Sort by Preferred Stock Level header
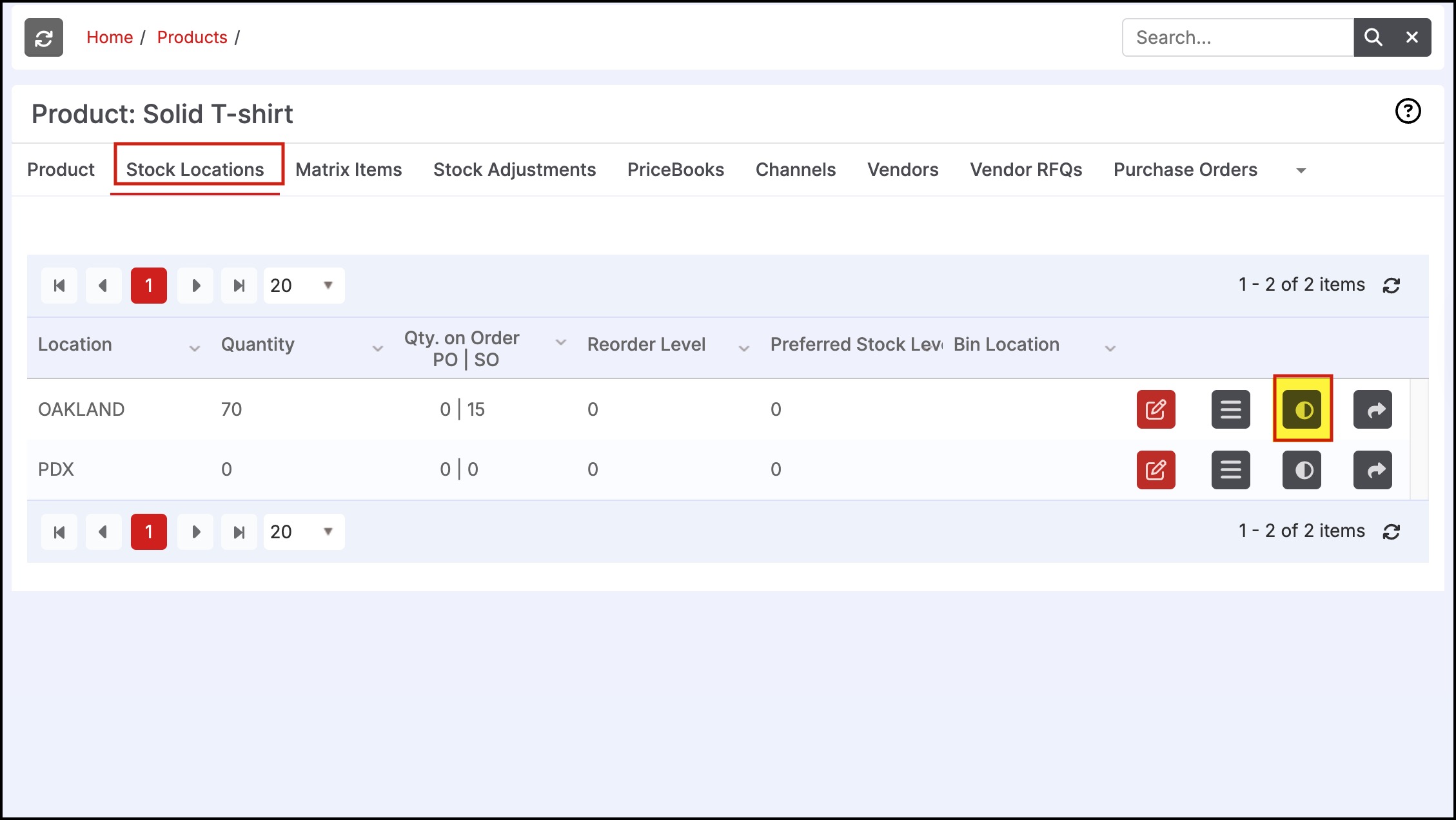 pos(856,344)
